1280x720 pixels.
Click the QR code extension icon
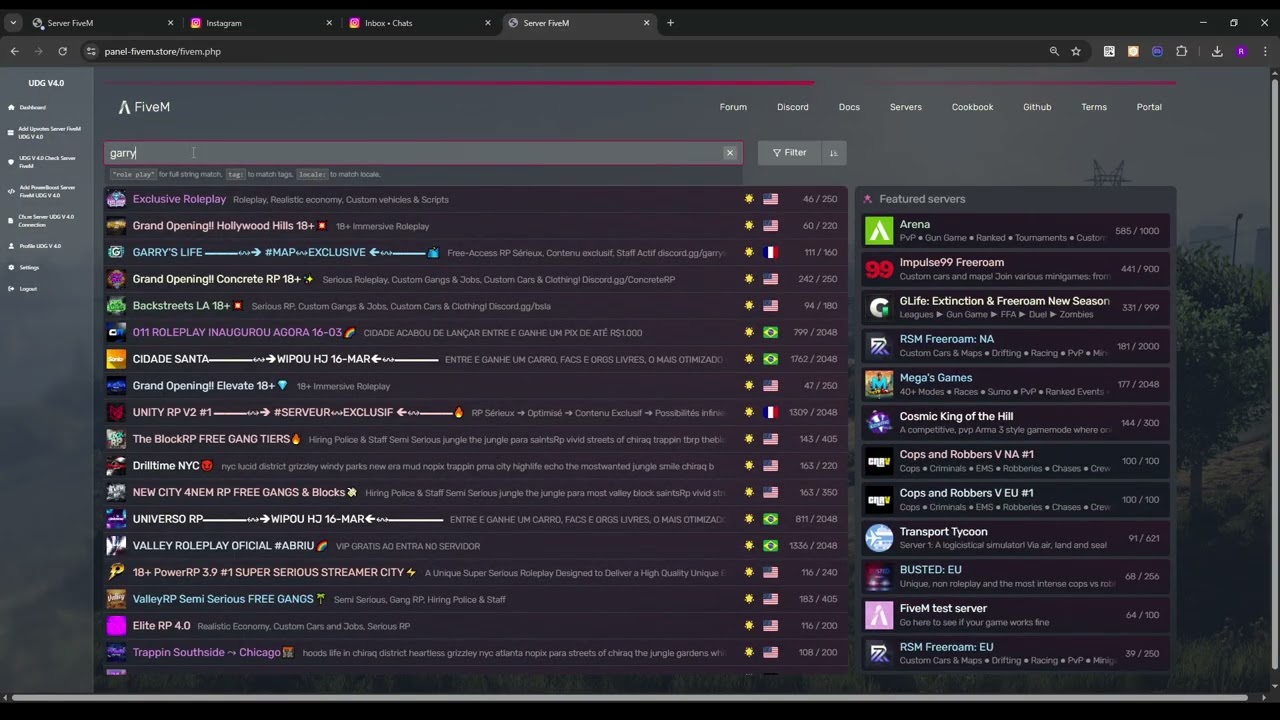pos(1109,51)
